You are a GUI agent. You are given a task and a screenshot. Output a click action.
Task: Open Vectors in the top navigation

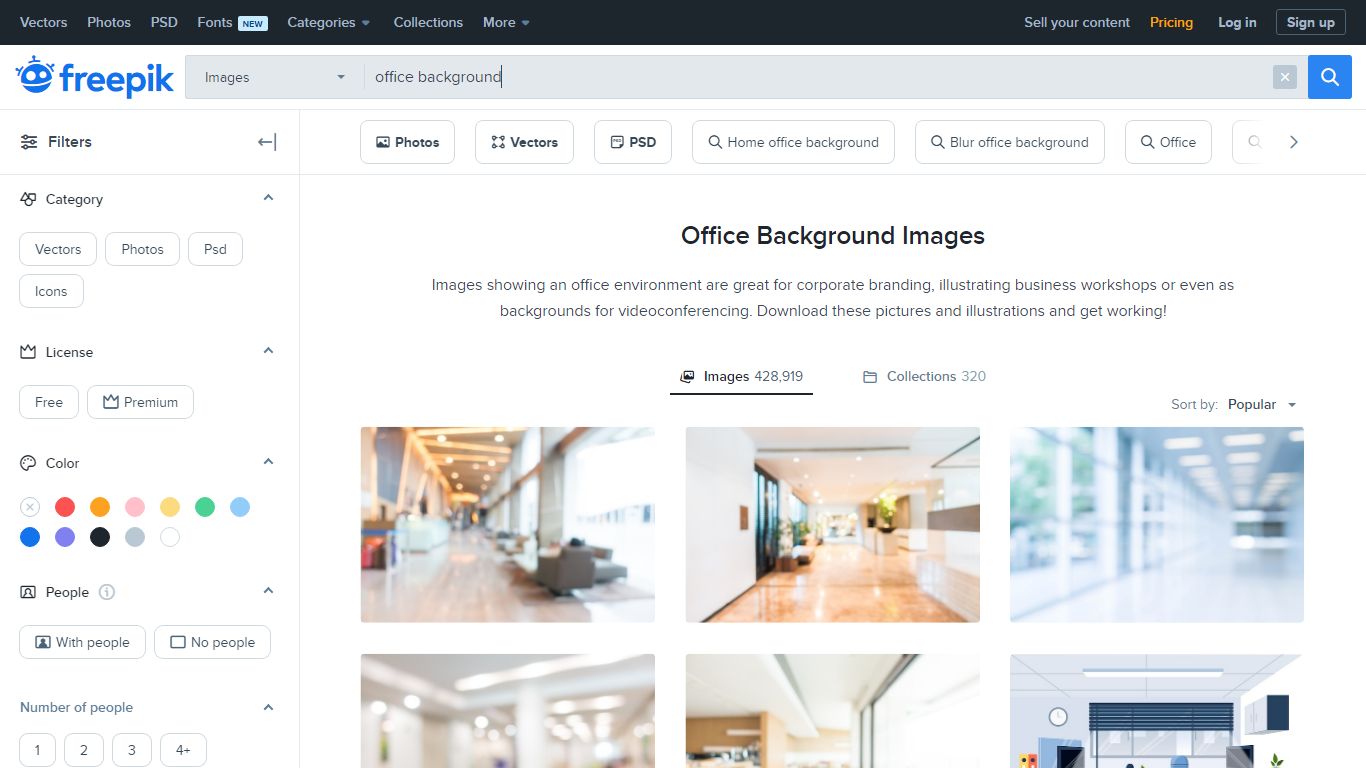pos(44,22)
